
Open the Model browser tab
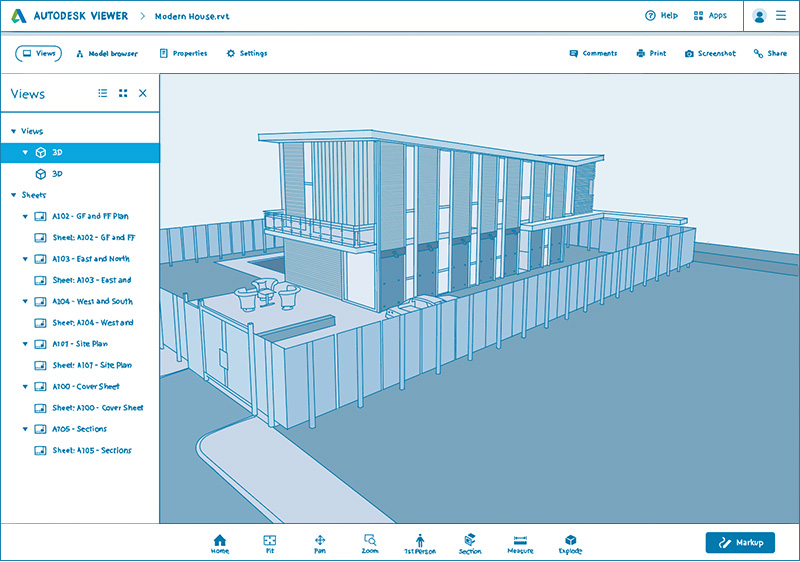[107, 53]
